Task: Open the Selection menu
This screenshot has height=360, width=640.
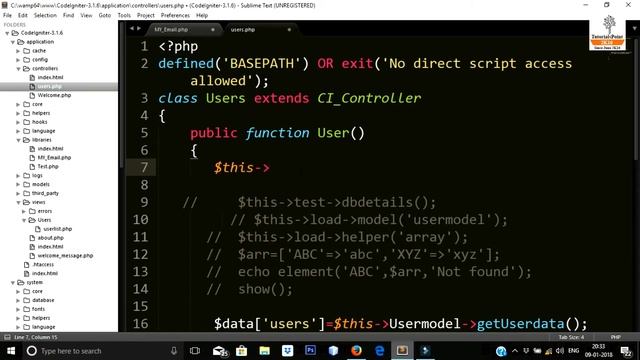Action: pos(45,16)
